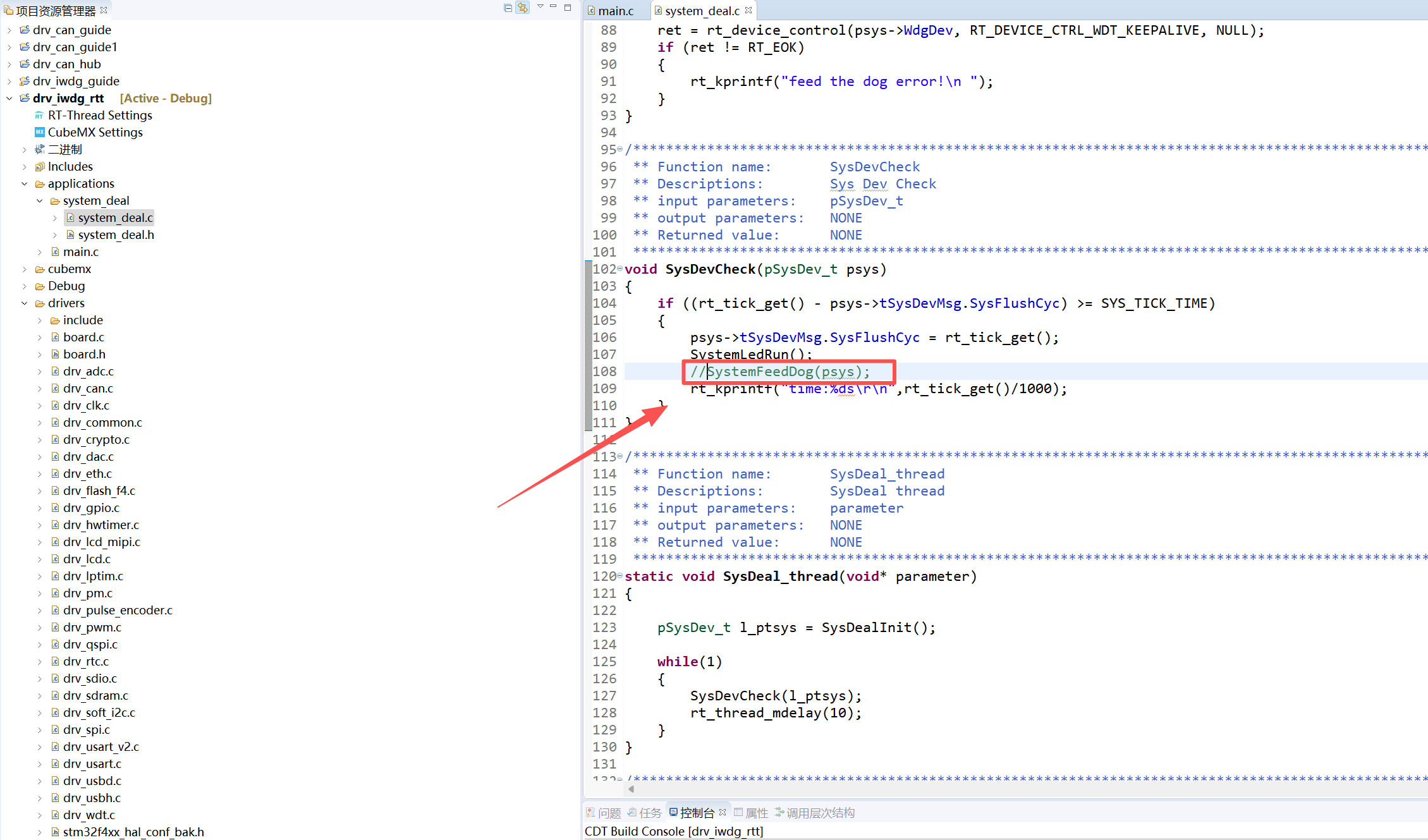Expand the drv_can_guide1 project
This screenshot has height=840, width=1428.
[9, 47]
